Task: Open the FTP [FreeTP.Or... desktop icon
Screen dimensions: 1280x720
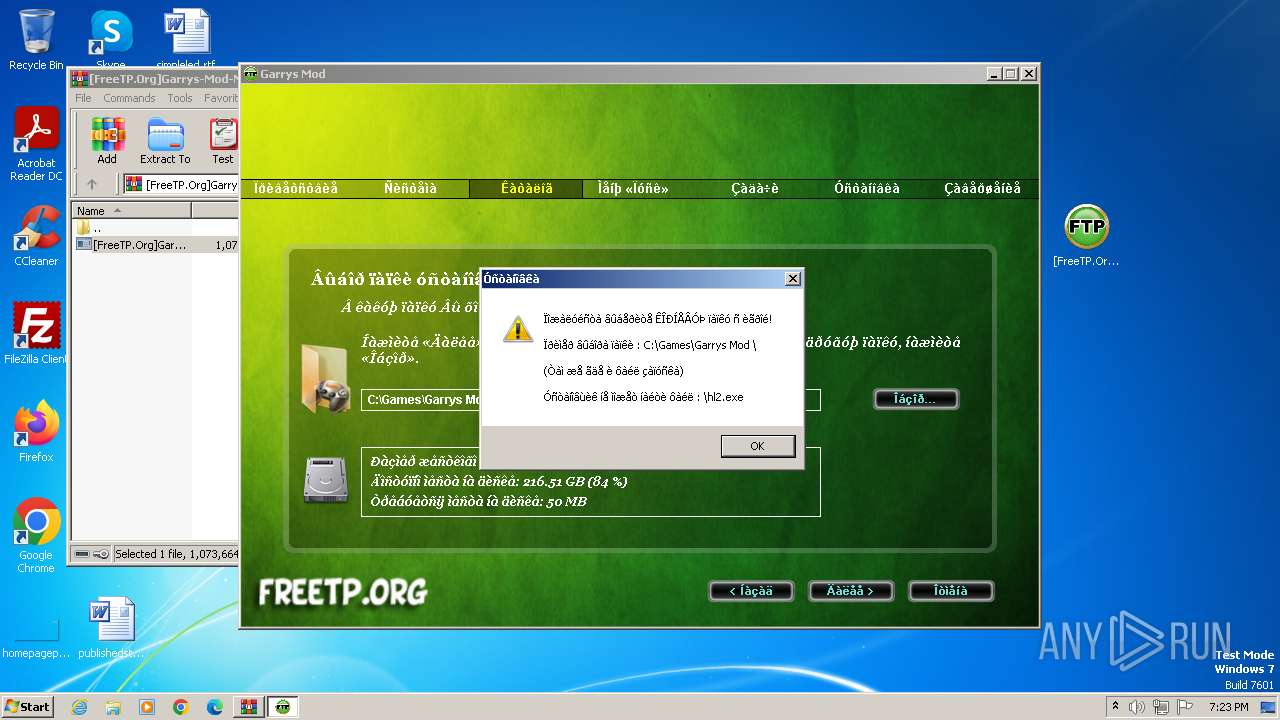Action: click(1086, 236)
